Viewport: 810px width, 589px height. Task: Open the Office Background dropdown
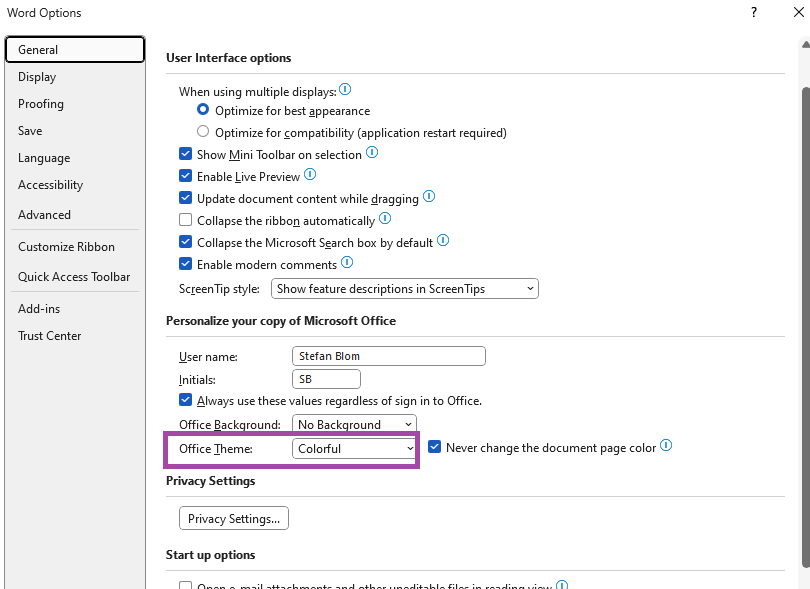coord(355,425)
